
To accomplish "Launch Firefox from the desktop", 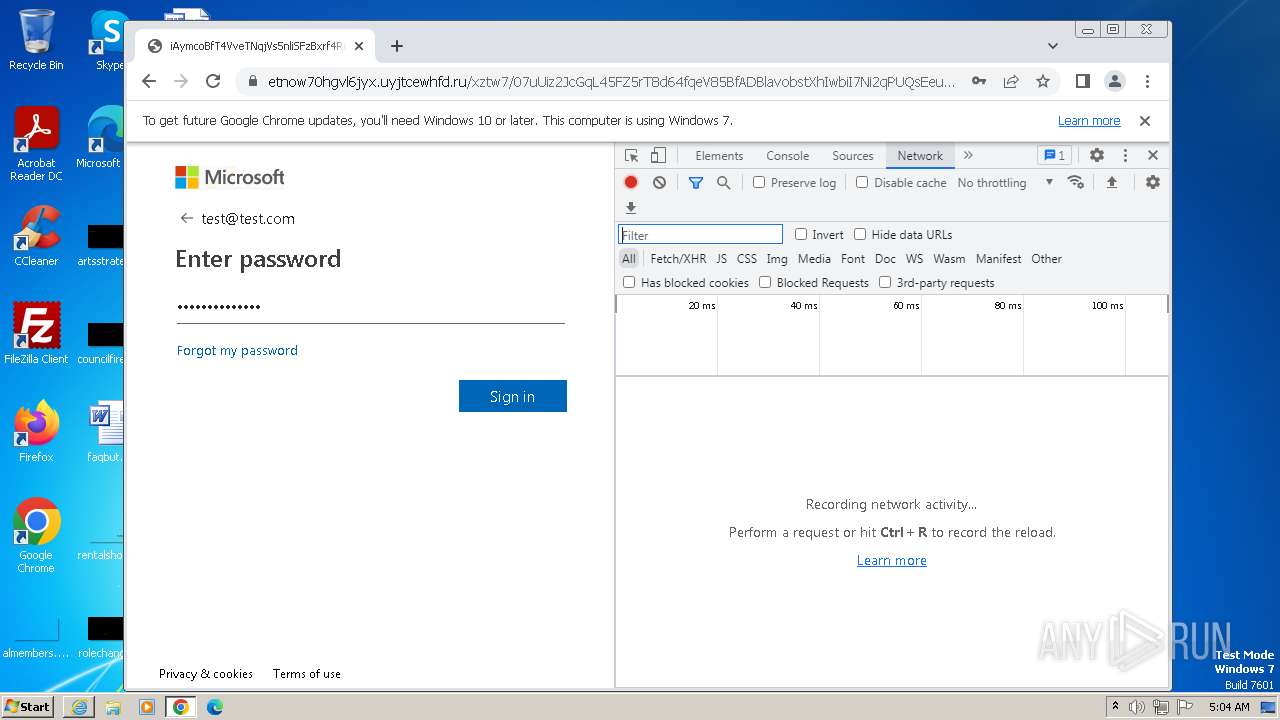I will pos(36,432).
